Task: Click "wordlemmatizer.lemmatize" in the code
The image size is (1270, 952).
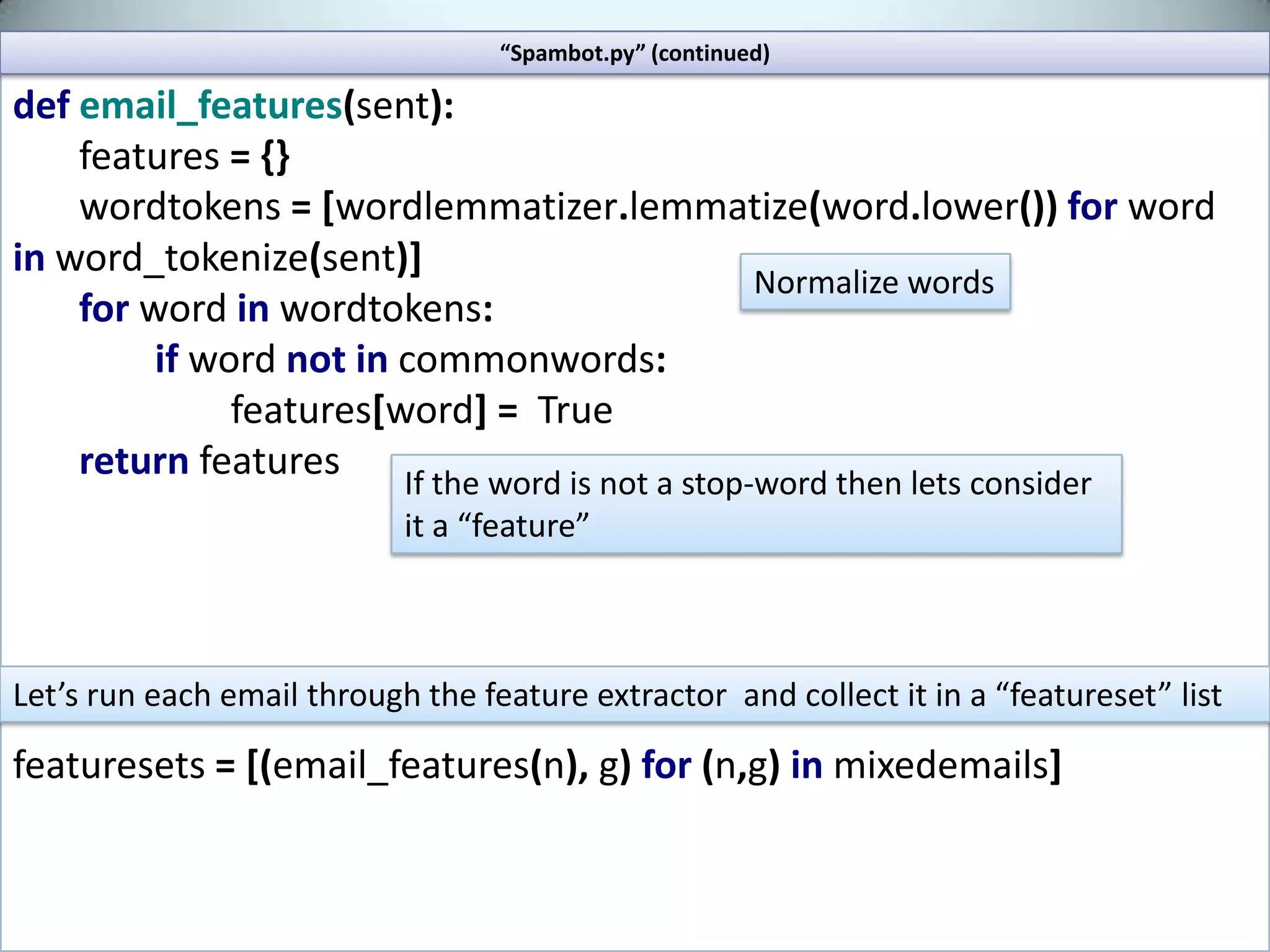Action: (x=571, y=207)
